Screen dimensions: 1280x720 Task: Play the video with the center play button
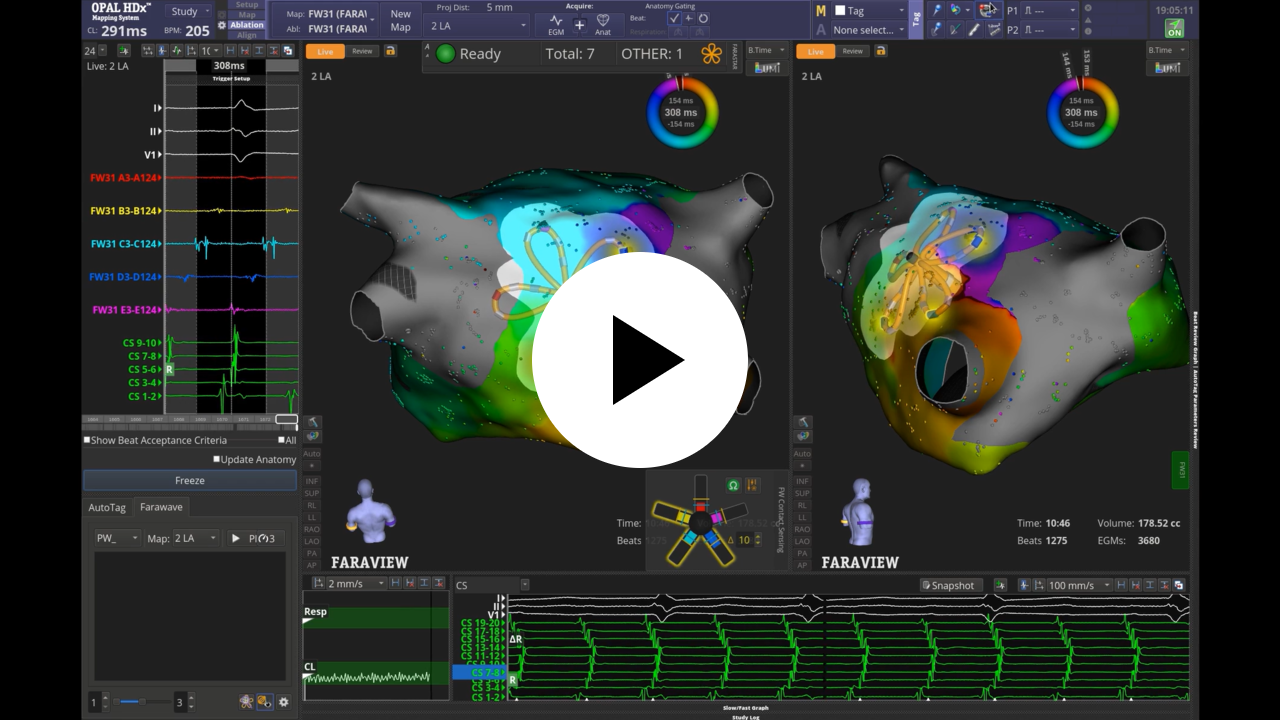640,360
